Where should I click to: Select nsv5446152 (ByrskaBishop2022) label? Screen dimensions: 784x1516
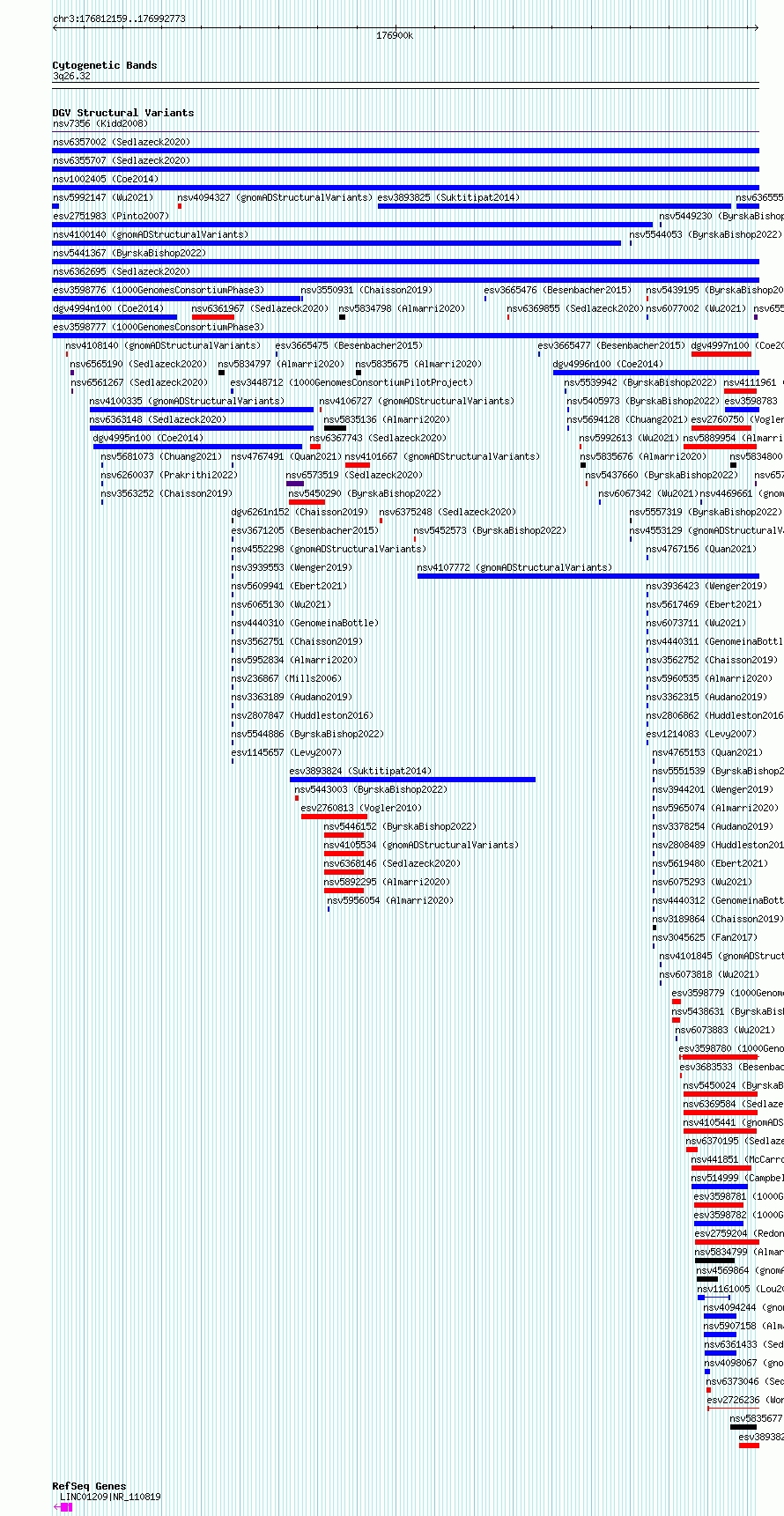click(x=400, y=827)
